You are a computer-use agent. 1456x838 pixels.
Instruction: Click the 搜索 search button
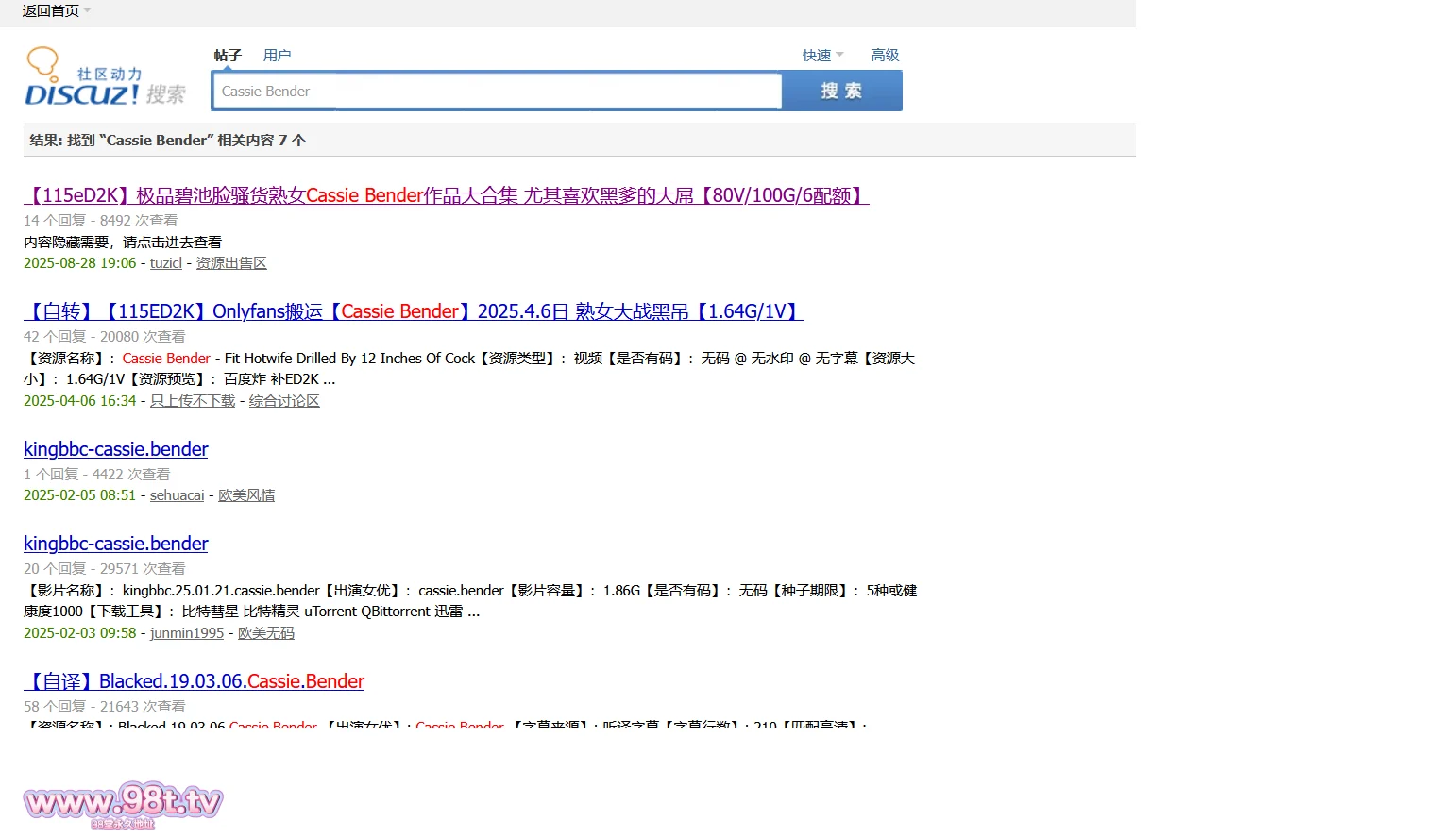pos(841,92)
